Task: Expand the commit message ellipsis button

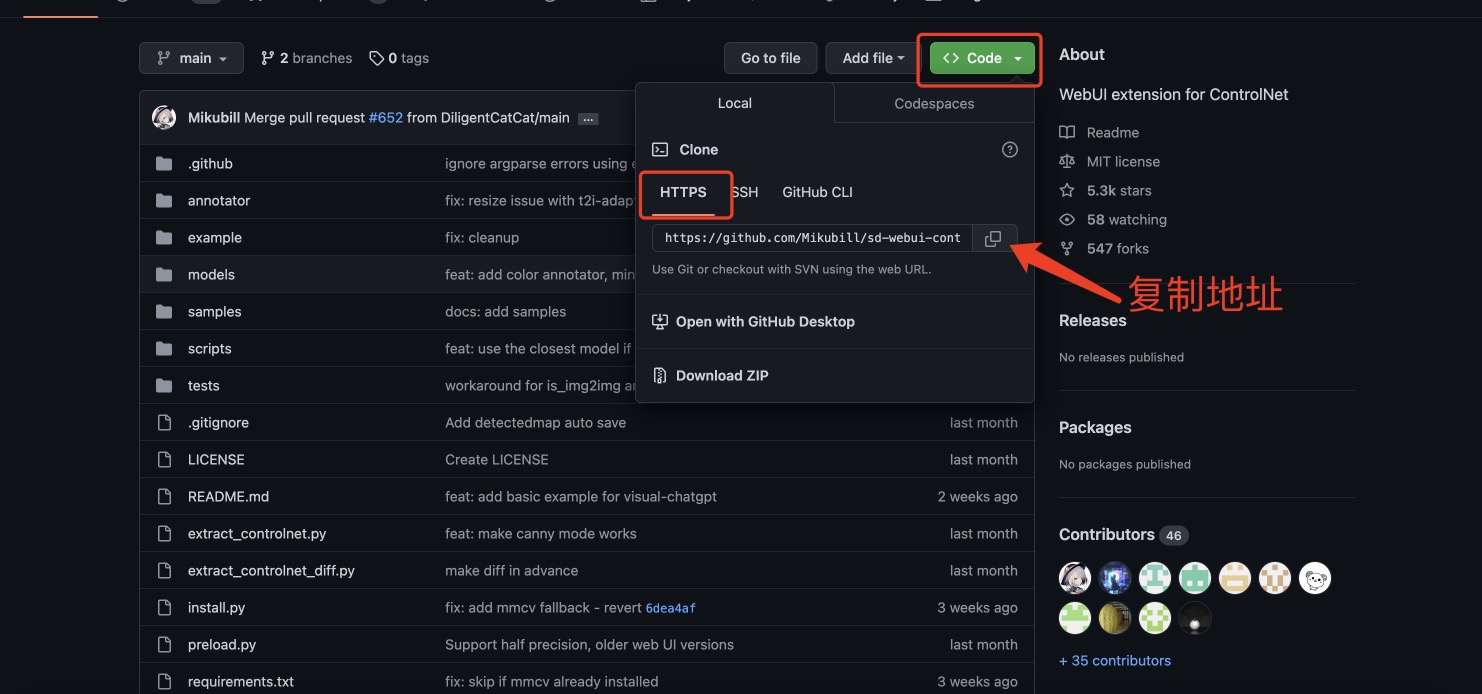Action: [x=588, y=118]
